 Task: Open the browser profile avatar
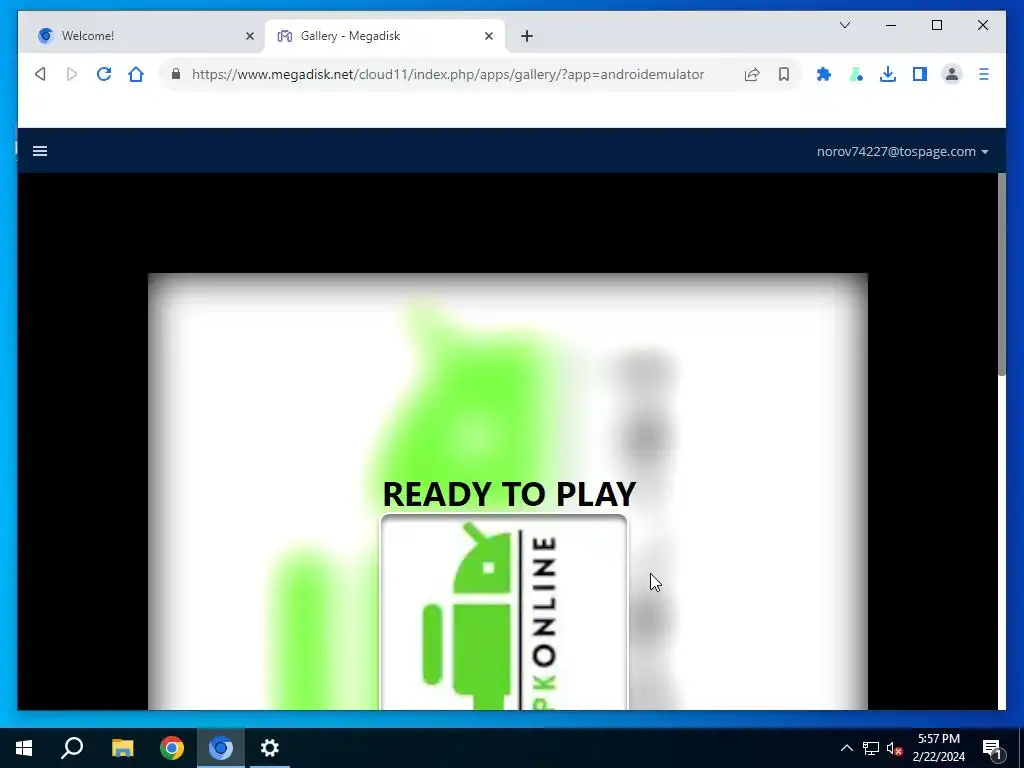(x=952, y=74)
